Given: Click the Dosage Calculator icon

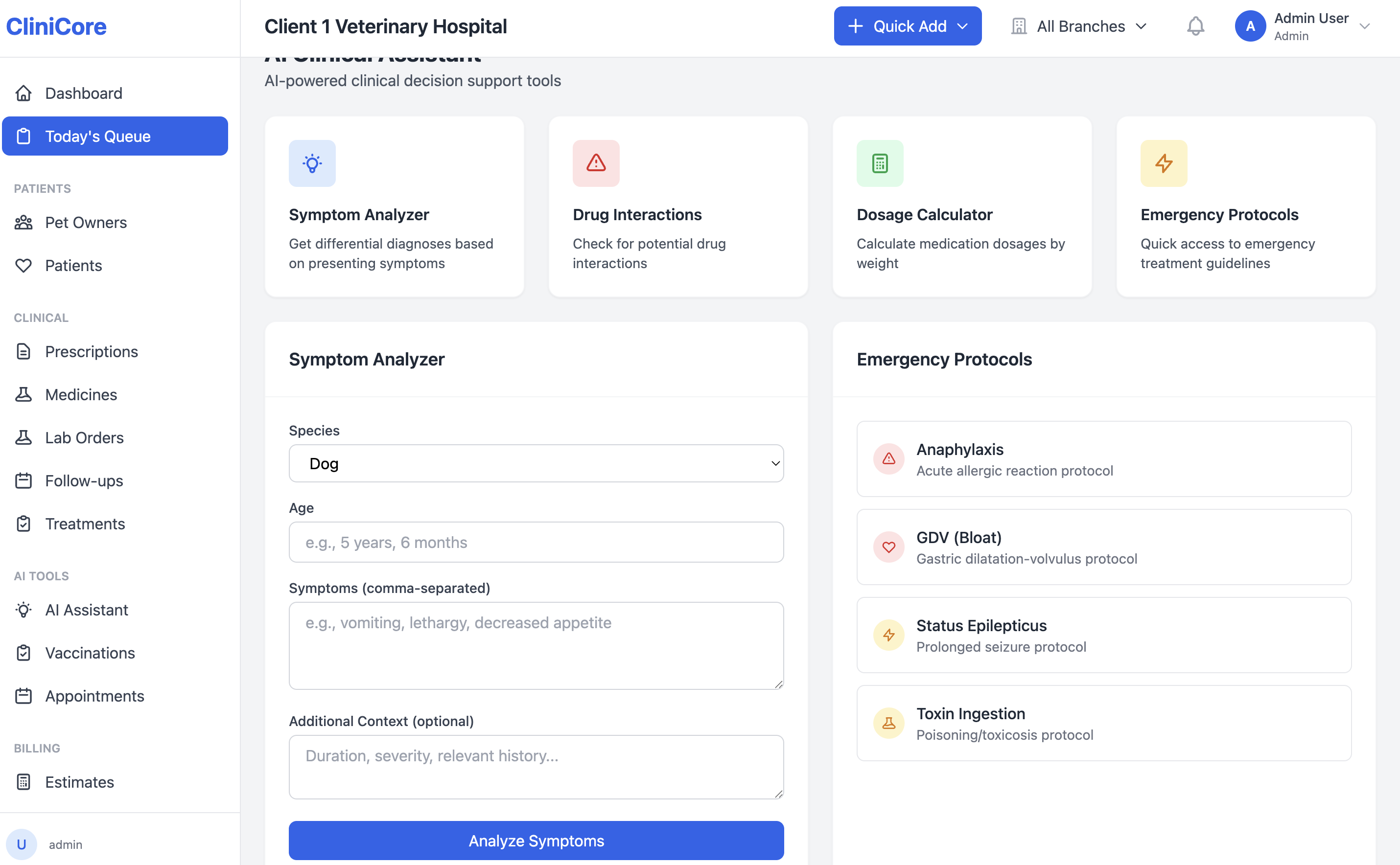Looking at the screenshot, I should tap(880, 163).
